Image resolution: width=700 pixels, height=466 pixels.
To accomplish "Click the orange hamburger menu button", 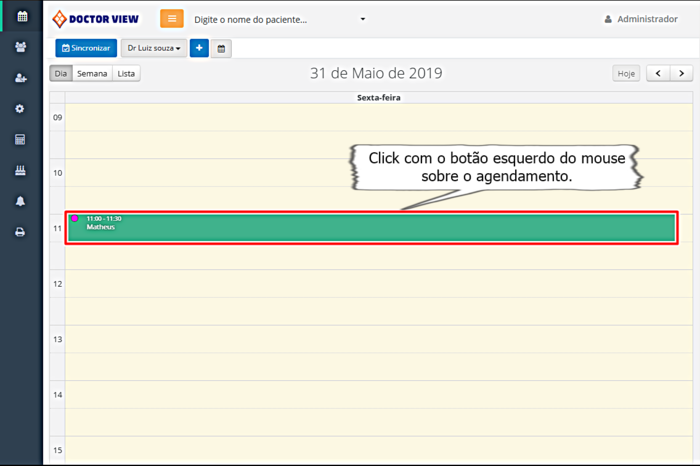I will coord(172,19).
